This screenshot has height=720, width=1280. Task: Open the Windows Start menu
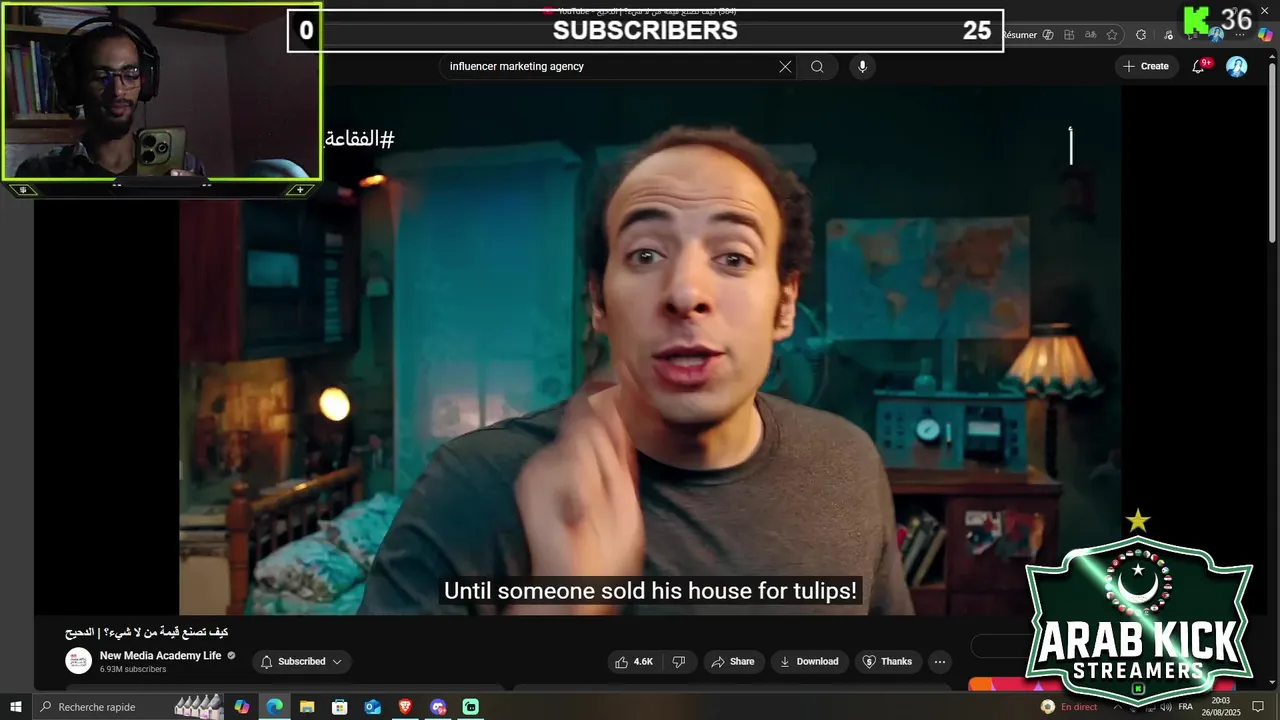(16, 707)
